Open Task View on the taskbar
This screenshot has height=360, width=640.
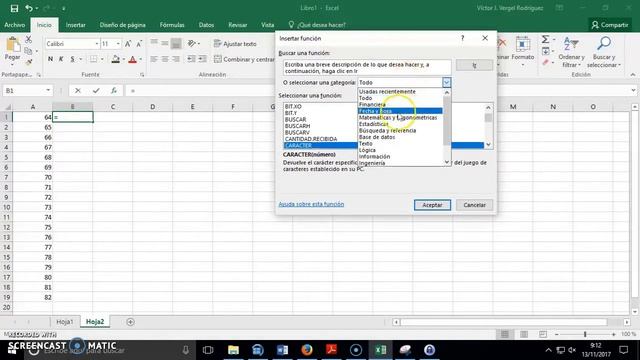pos(208,350)
